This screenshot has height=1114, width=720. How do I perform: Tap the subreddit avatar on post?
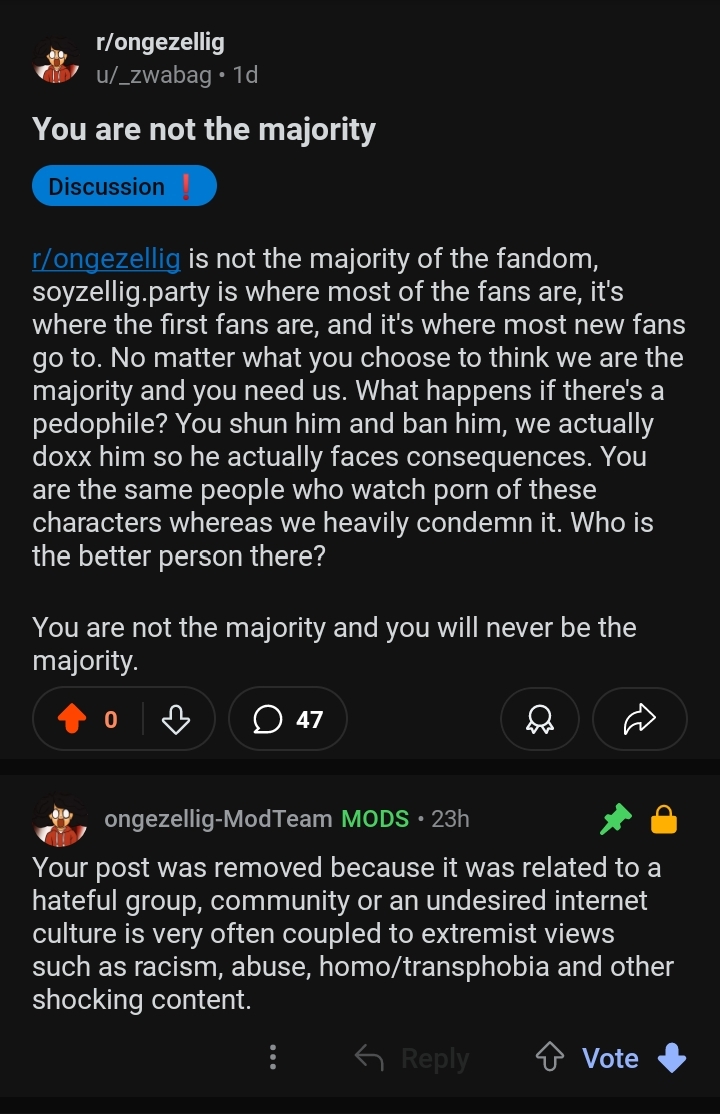point(57,59)
